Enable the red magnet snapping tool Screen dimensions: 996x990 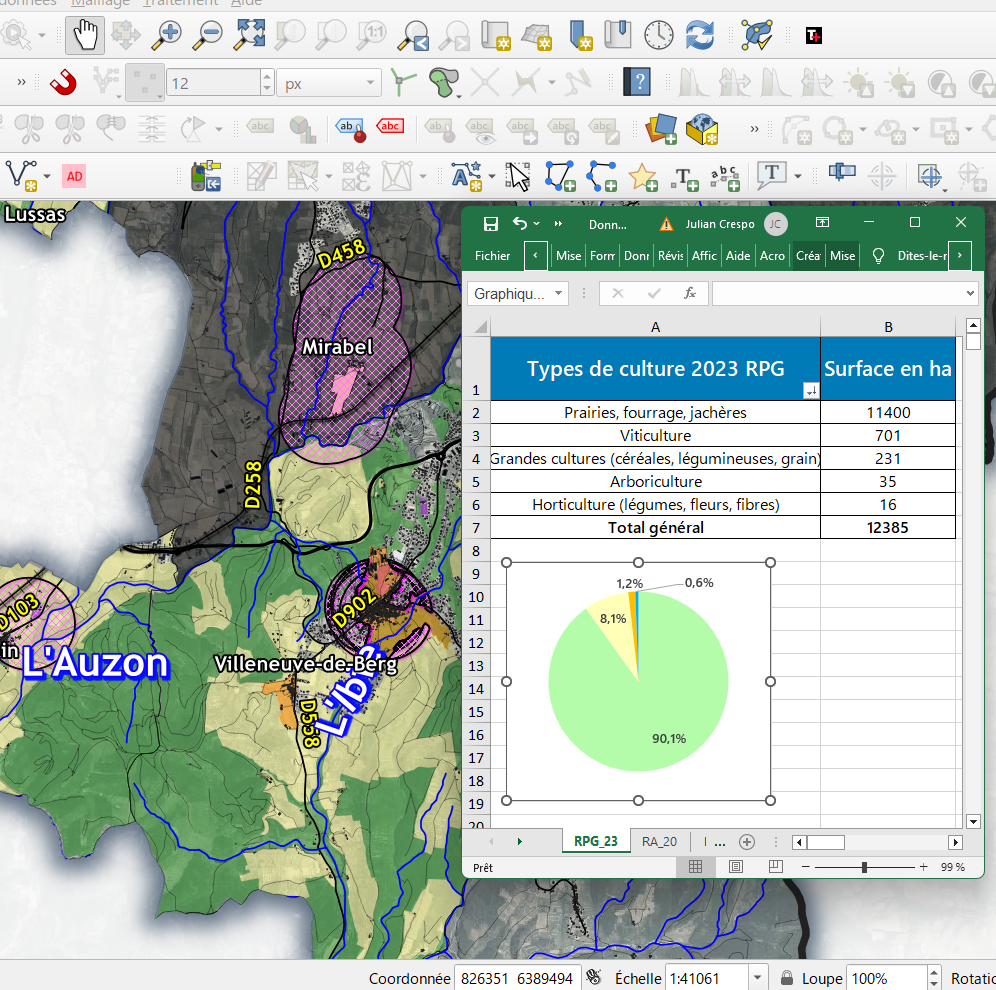(62, 83)
